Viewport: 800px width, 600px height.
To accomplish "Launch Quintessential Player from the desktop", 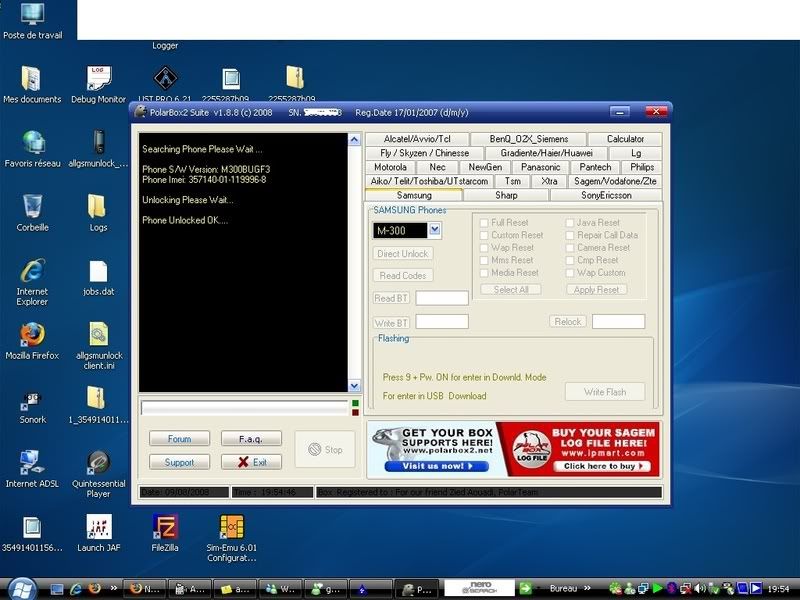I will 98,474.
